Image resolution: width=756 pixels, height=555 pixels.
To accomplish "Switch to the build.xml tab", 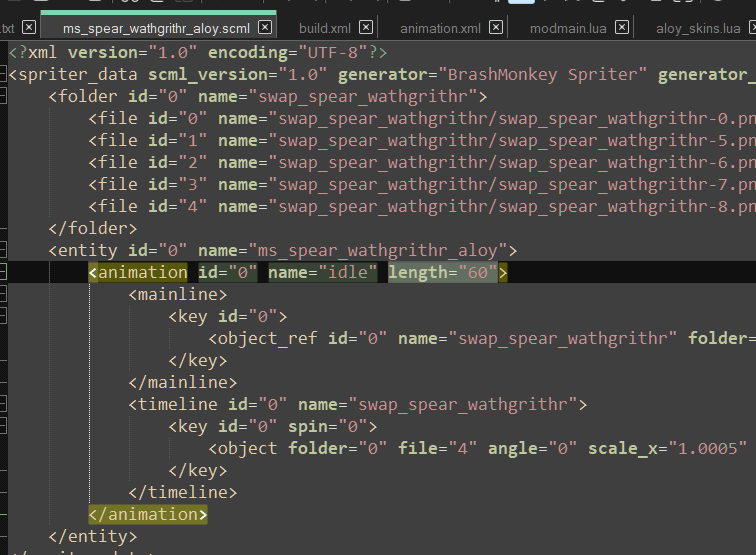I will pos(324,28).
